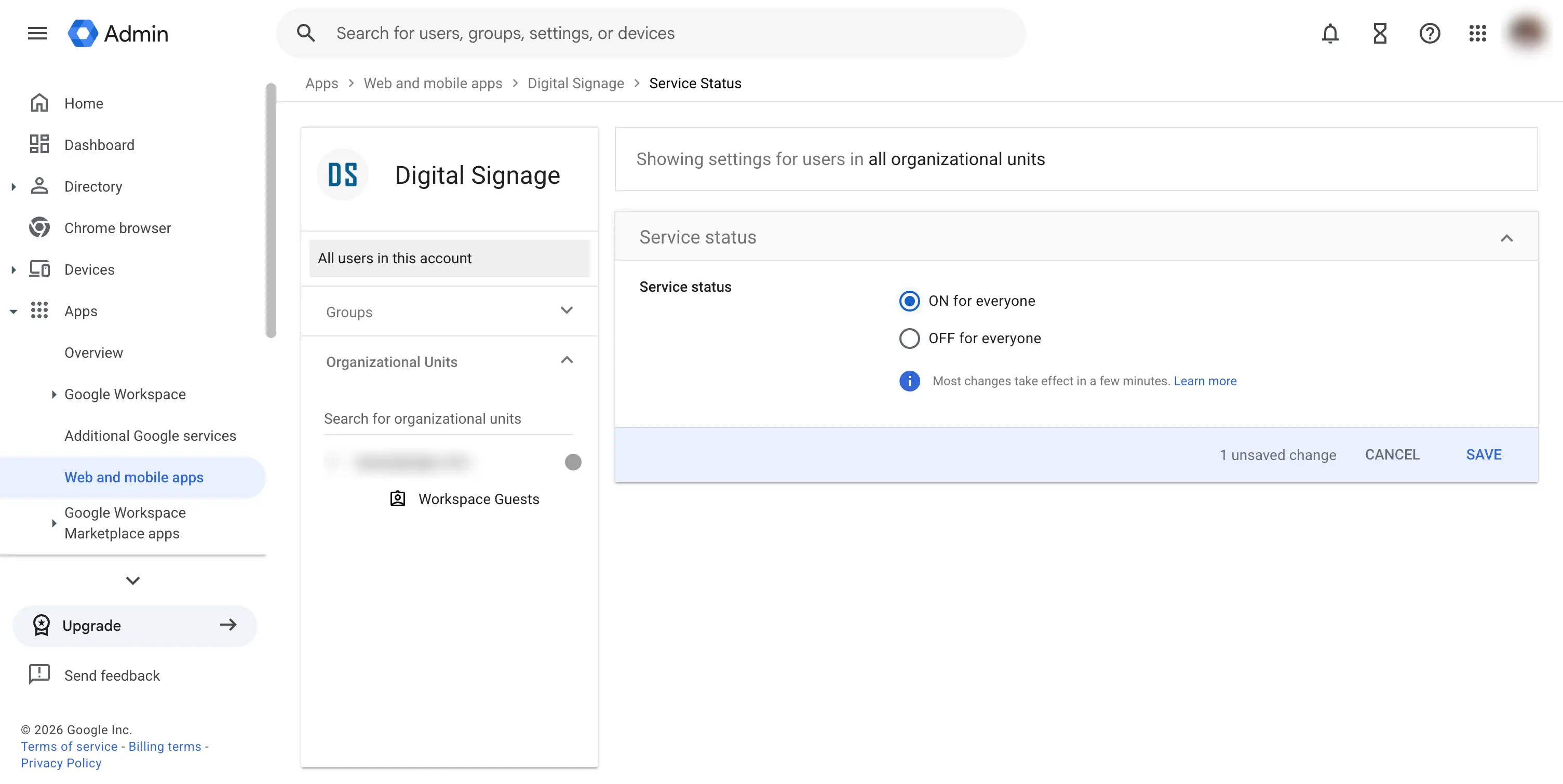The image size is (1563, 784).
Task: Click the blue info icon
Action: click(910, 381)
